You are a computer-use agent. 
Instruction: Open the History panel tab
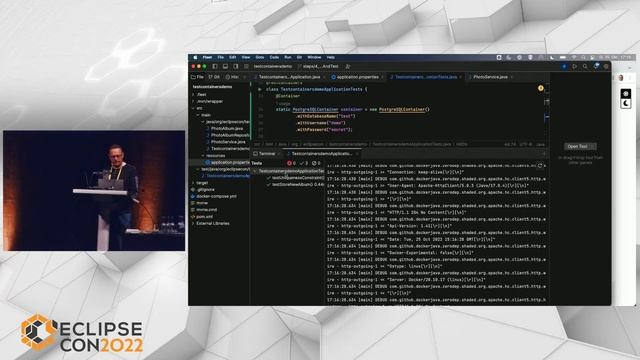click(233, 77)
